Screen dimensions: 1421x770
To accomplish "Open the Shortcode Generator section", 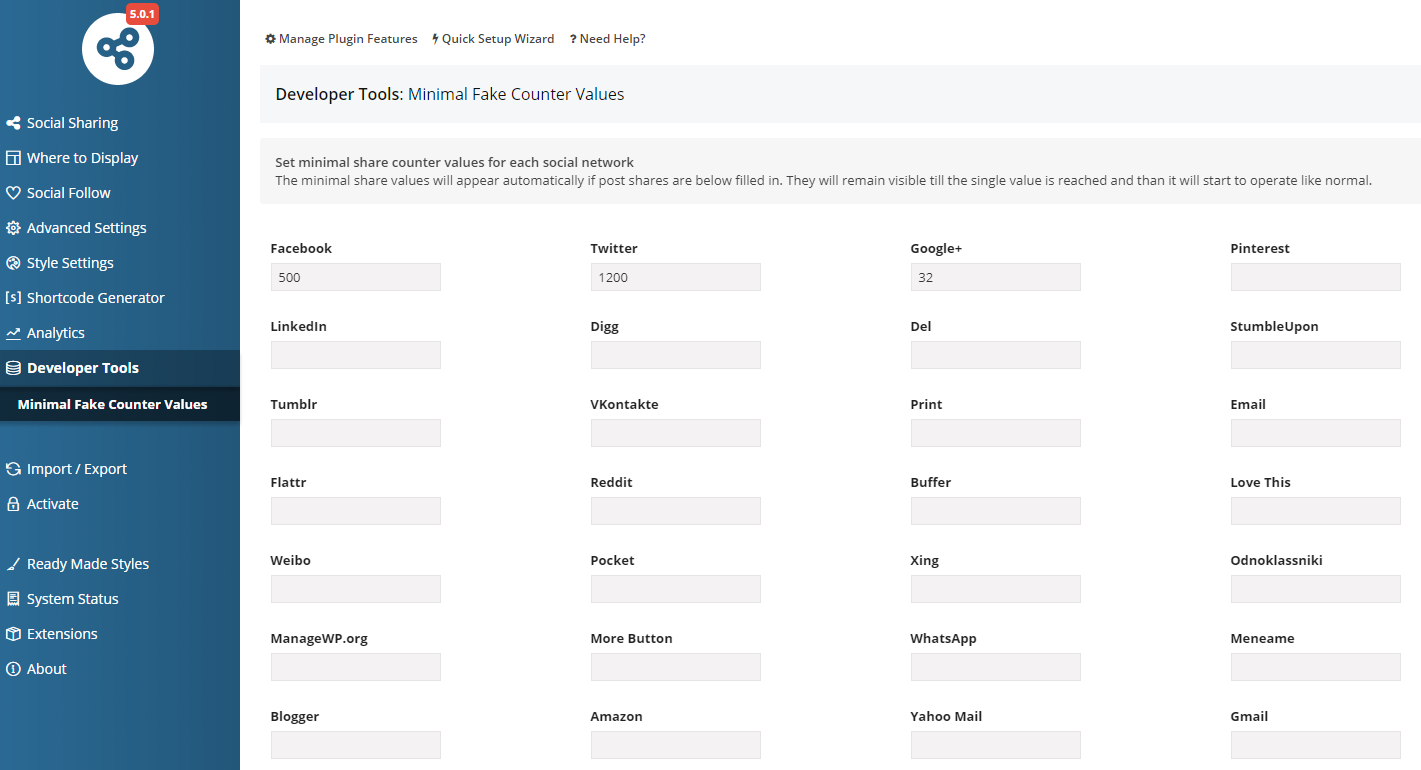I will (95, 298).
